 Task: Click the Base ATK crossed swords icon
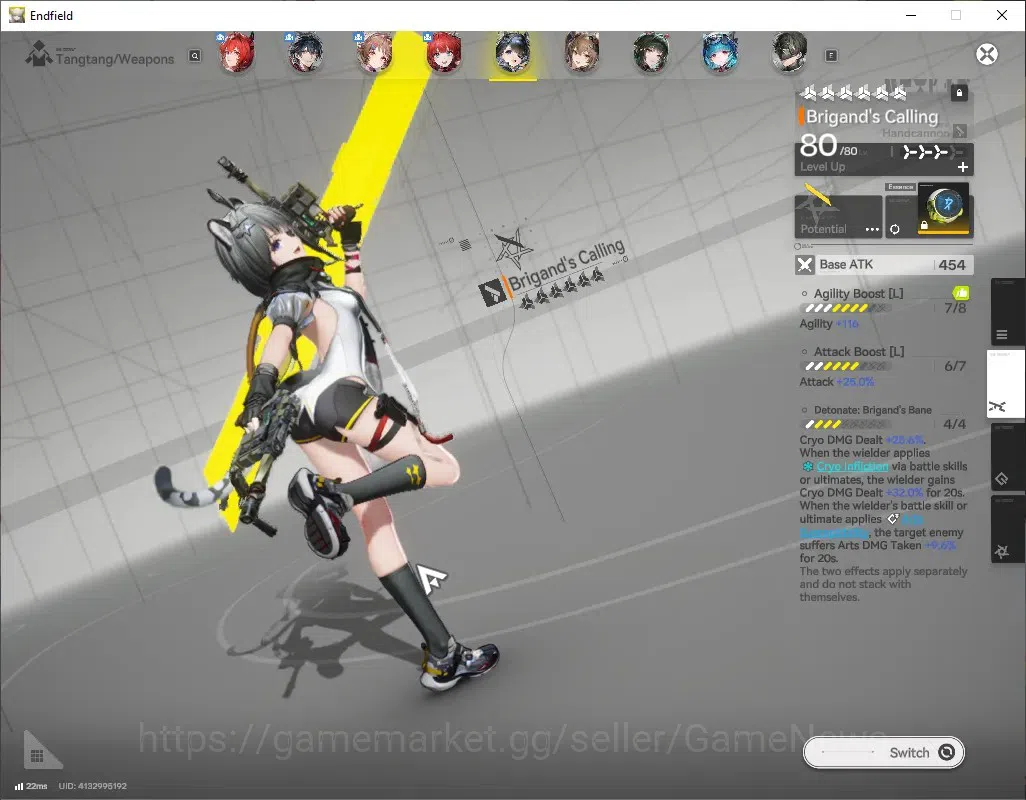click(805, 265)
